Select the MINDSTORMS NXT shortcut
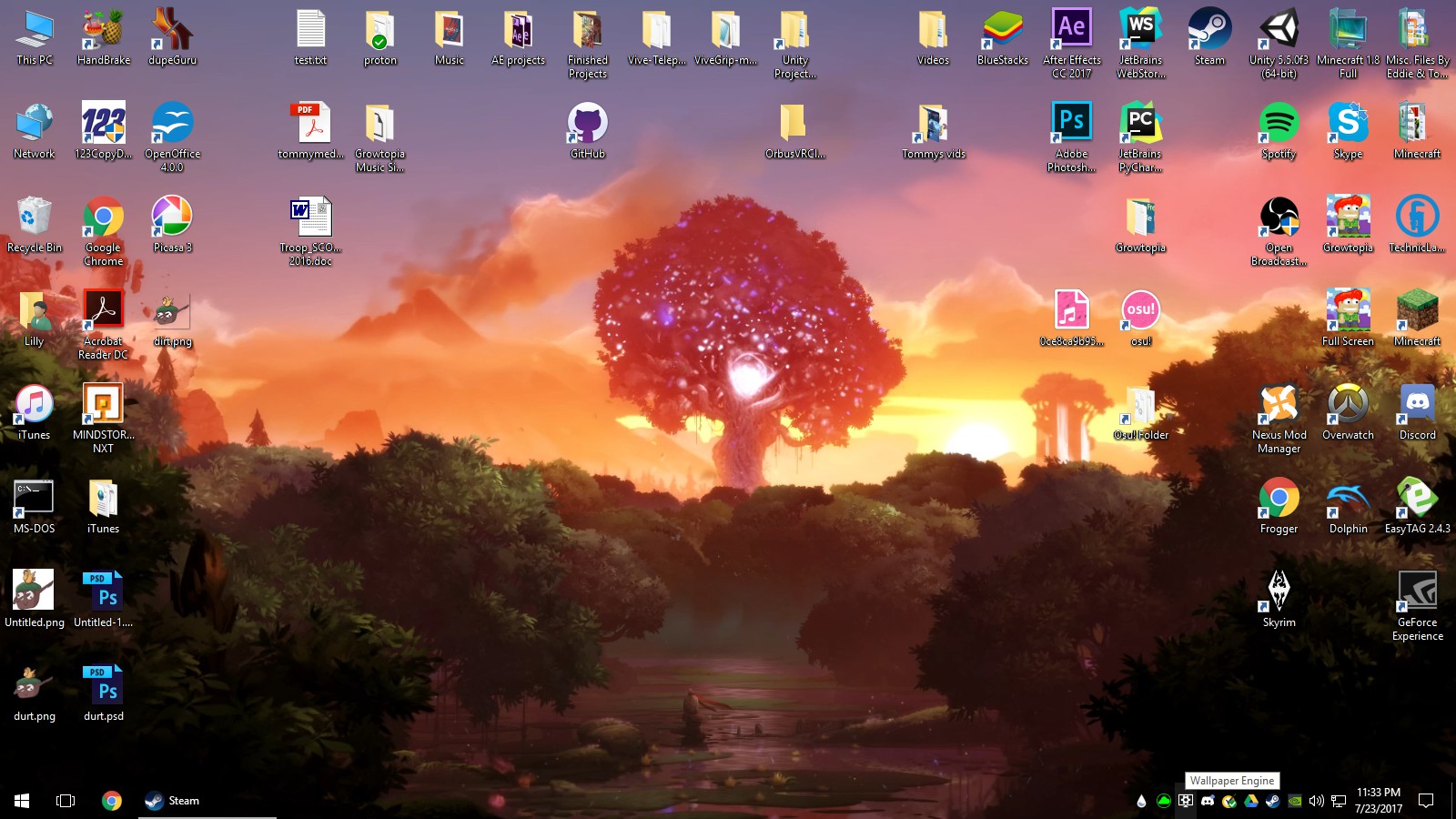1456x819 pixels. 104,419
